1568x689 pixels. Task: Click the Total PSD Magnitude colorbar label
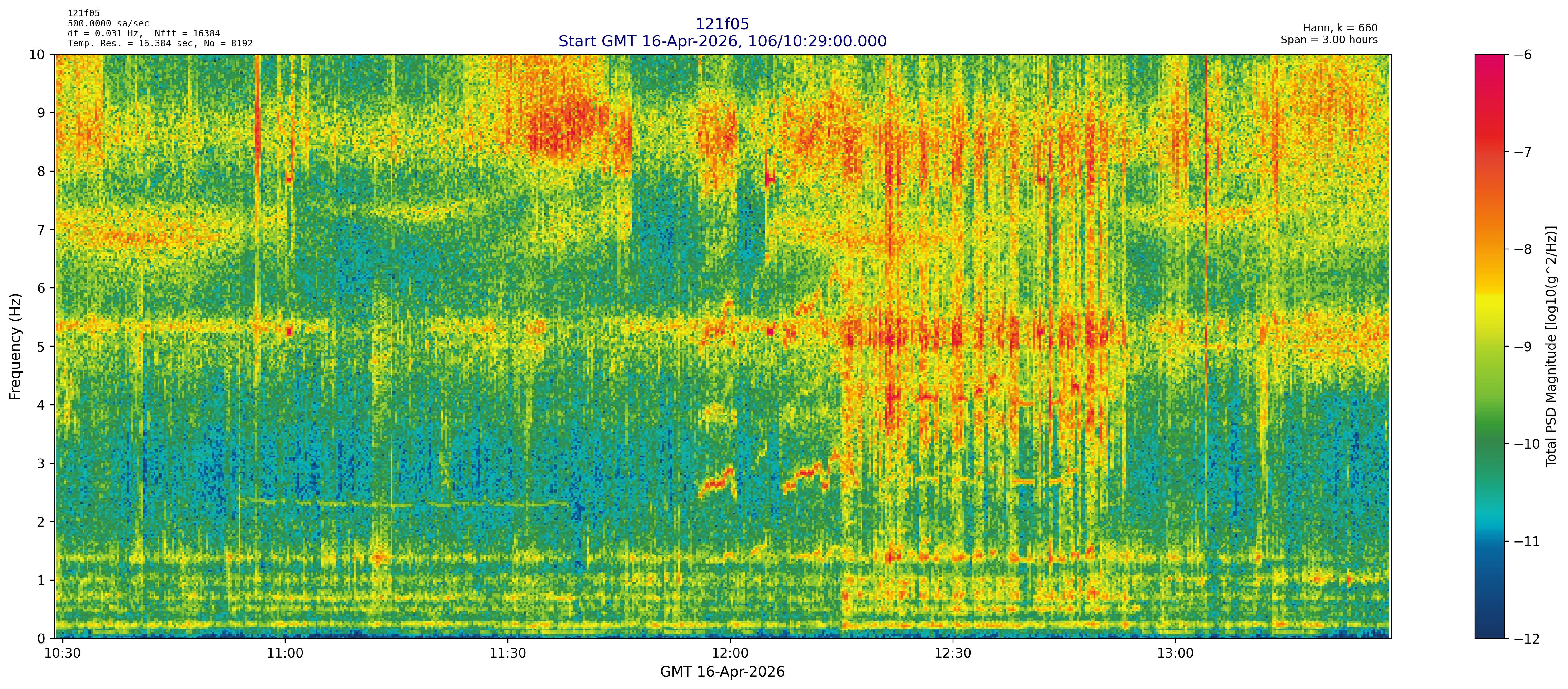(1551, 346)
